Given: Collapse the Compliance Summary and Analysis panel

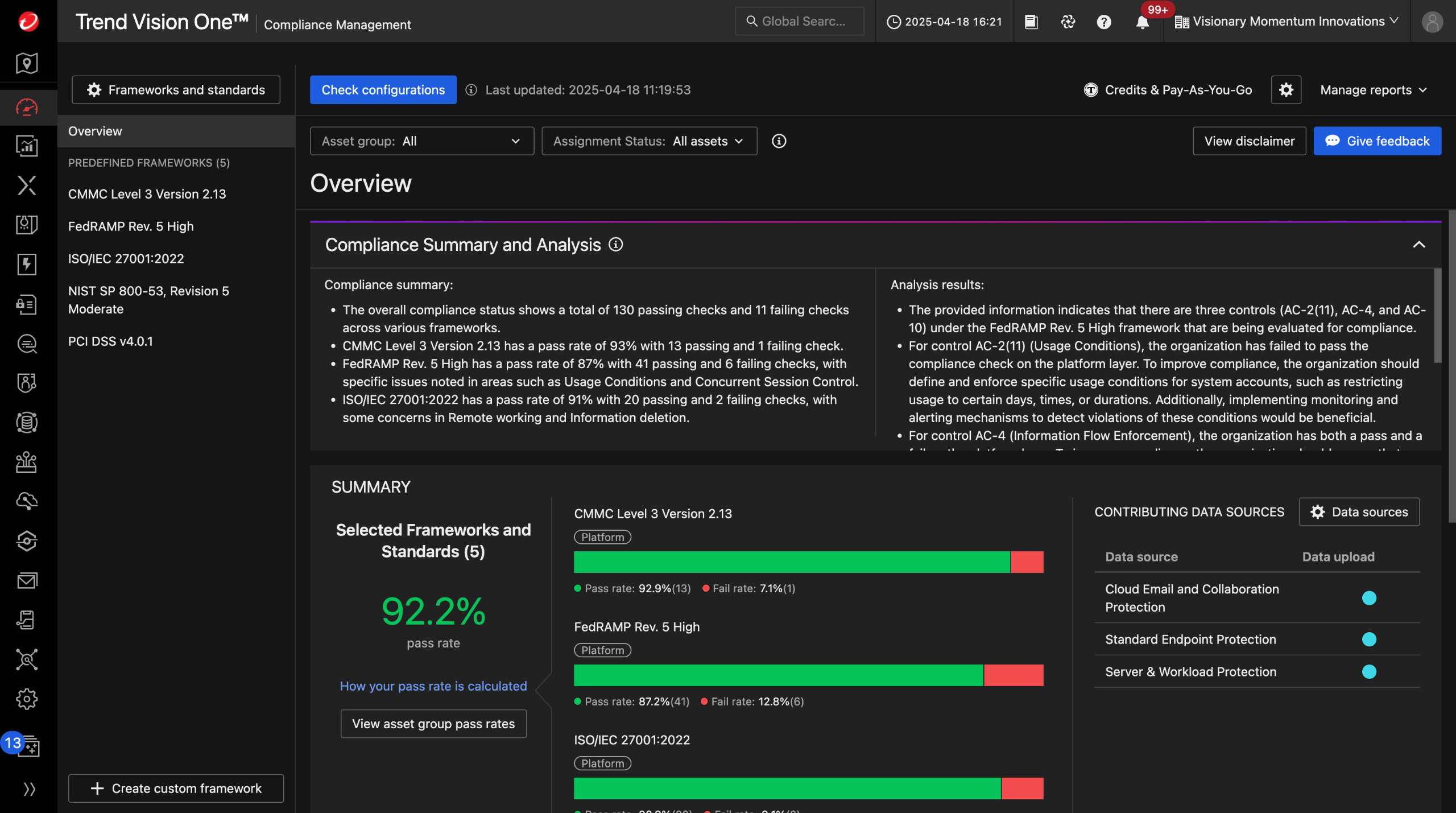Looking at the screenshot, I should [x=1418, y=245].
